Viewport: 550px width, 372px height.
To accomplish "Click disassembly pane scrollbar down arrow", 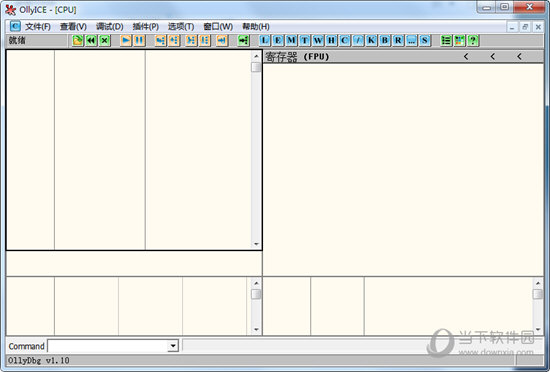I will (256, 244).
